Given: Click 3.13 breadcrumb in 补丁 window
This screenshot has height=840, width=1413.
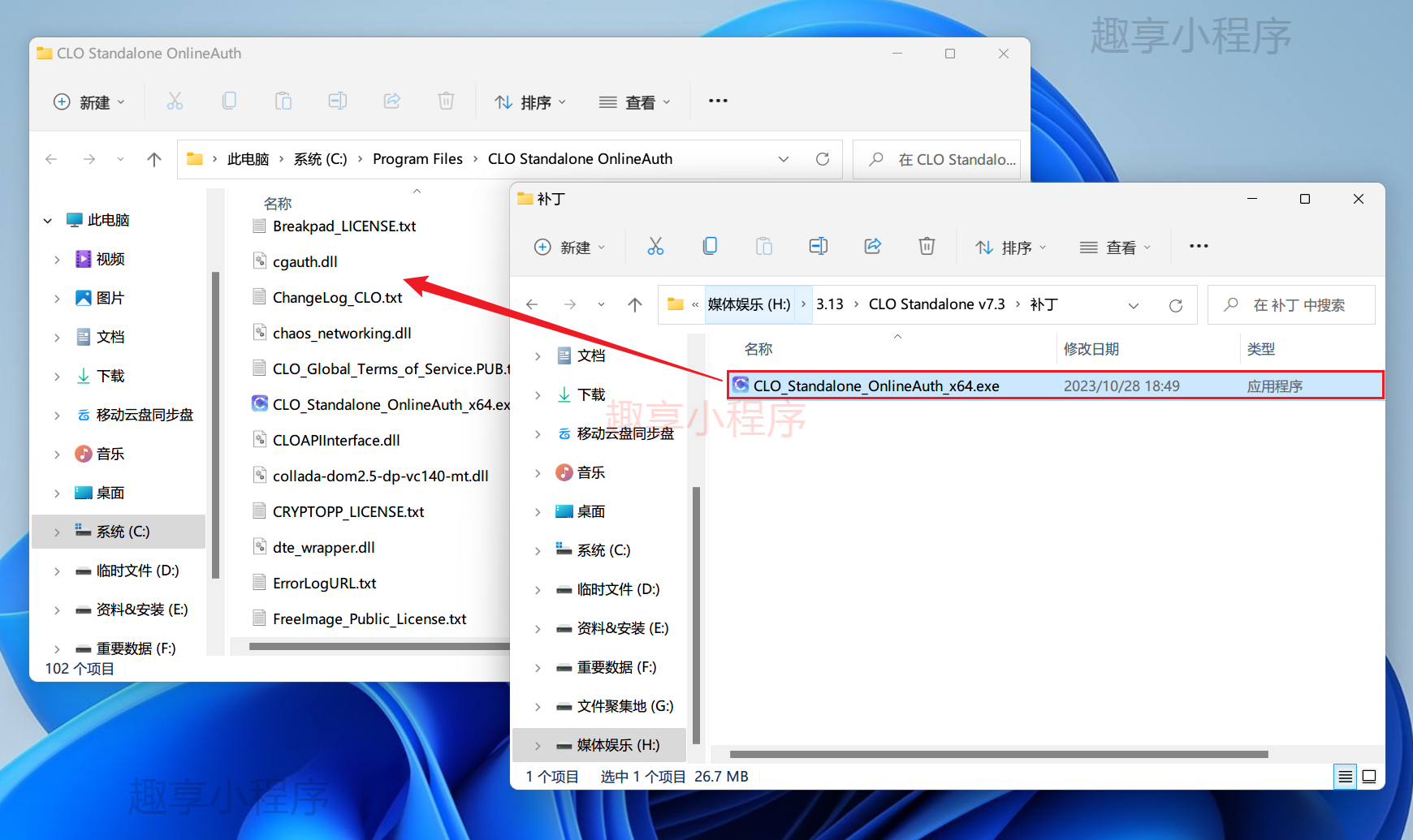Looking at the screenshot, I should click(x=829, y=304).
